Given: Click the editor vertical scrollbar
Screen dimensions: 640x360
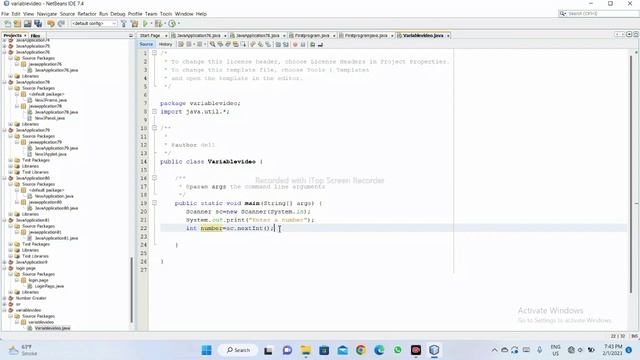Looking at the screenshot, I should 631,173.
